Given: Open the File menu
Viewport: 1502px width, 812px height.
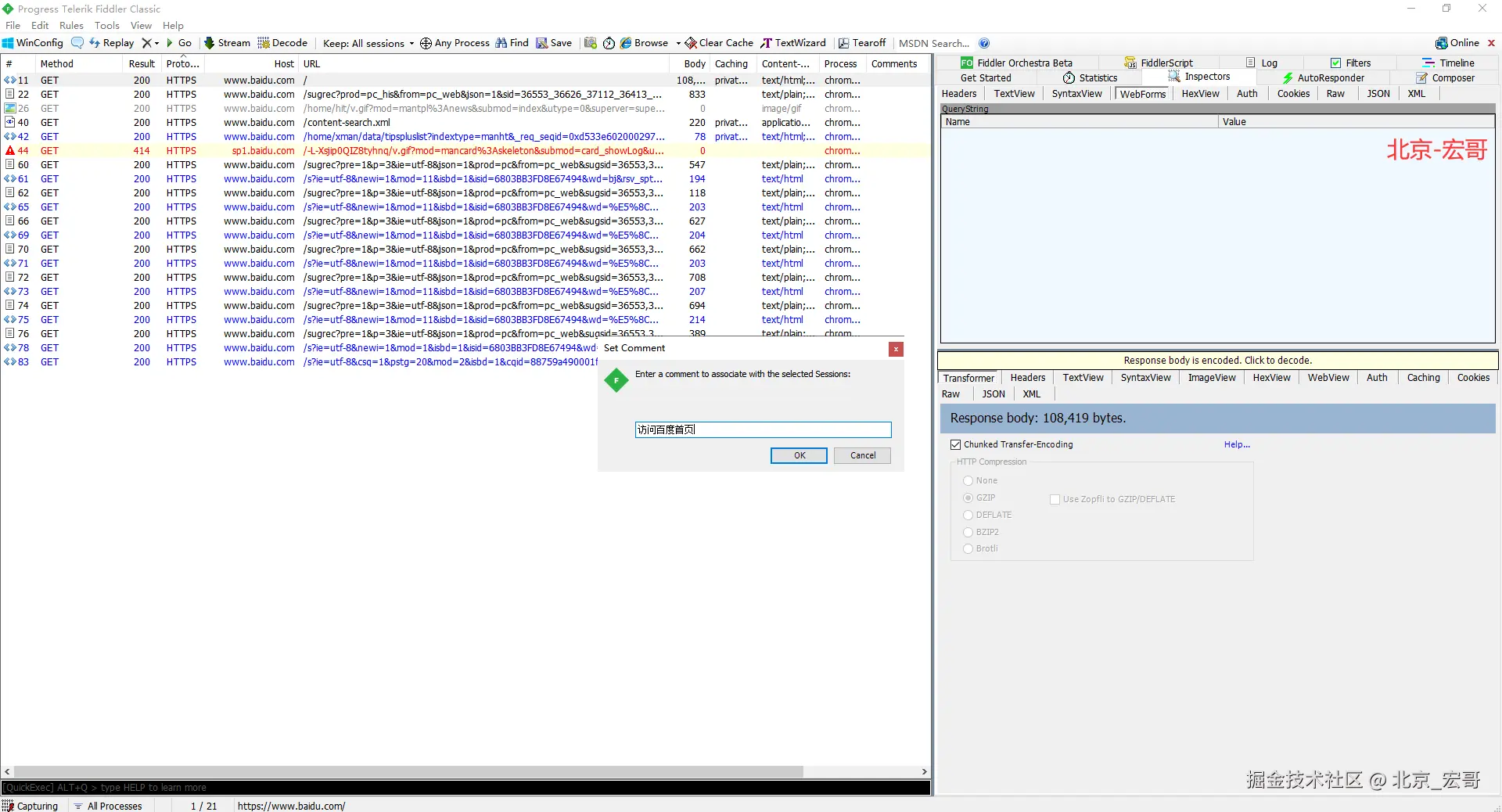Looking at the screenshot, I should [x=13, y=25].
